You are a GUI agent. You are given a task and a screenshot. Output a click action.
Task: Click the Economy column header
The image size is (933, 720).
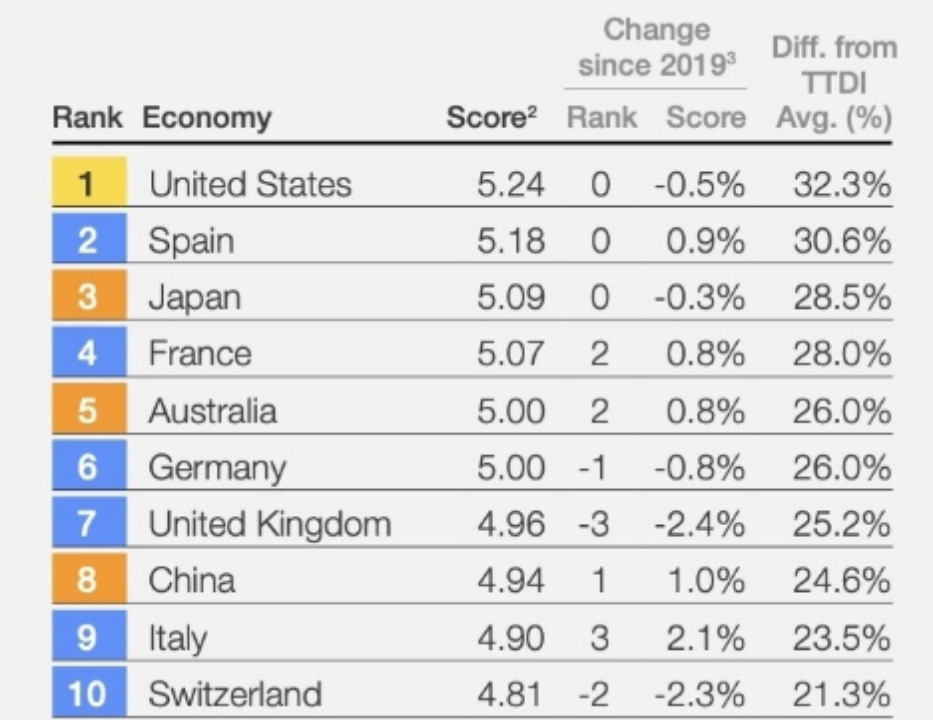(x=207, y=118)
